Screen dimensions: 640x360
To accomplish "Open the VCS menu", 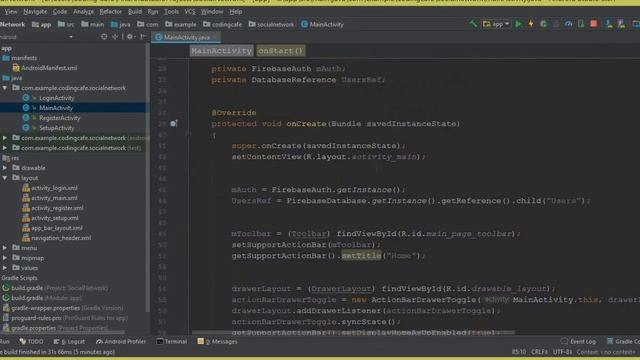I will 189,12.
